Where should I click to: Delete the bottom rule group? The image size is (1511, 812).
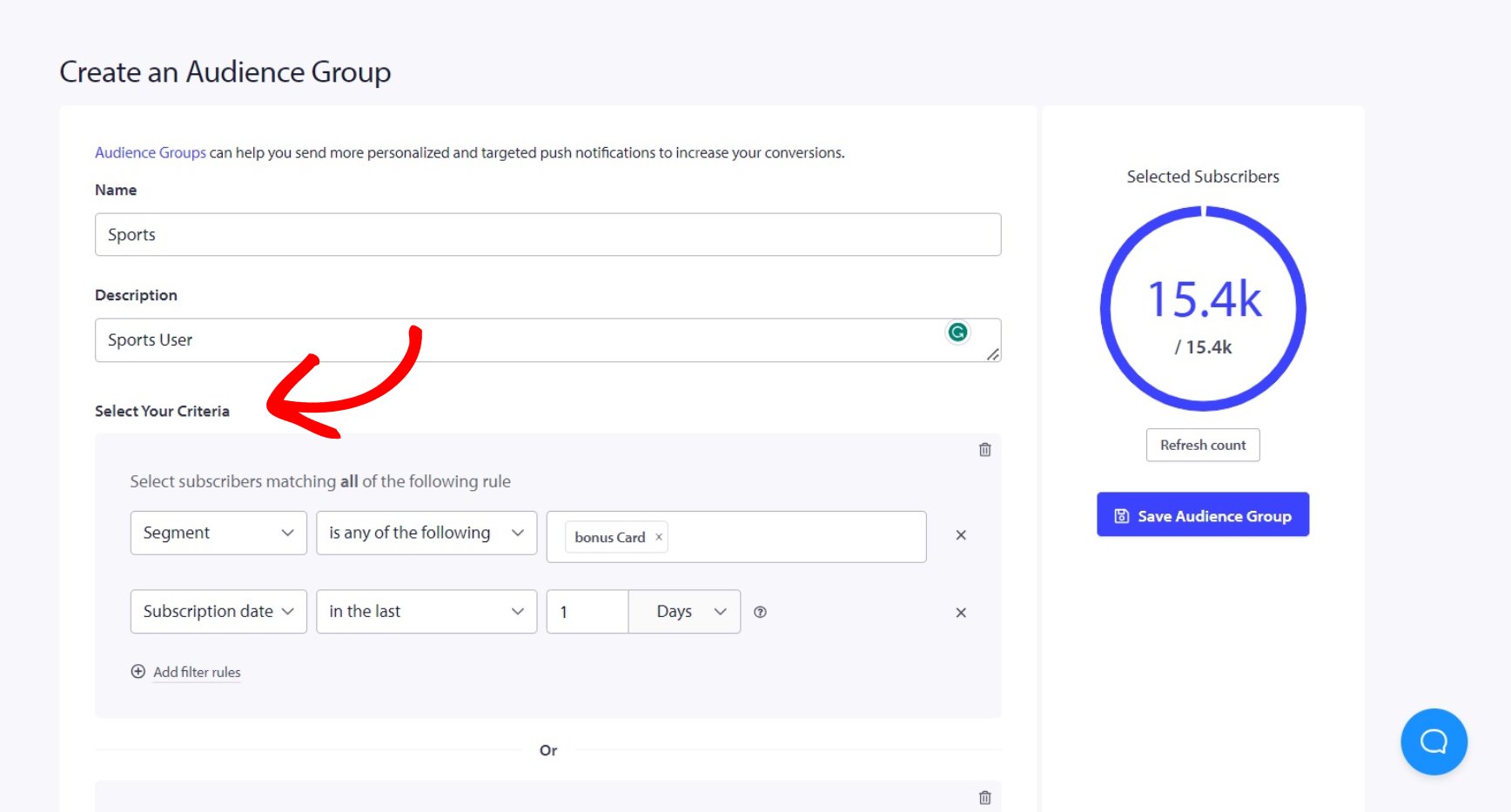[984, 796]
